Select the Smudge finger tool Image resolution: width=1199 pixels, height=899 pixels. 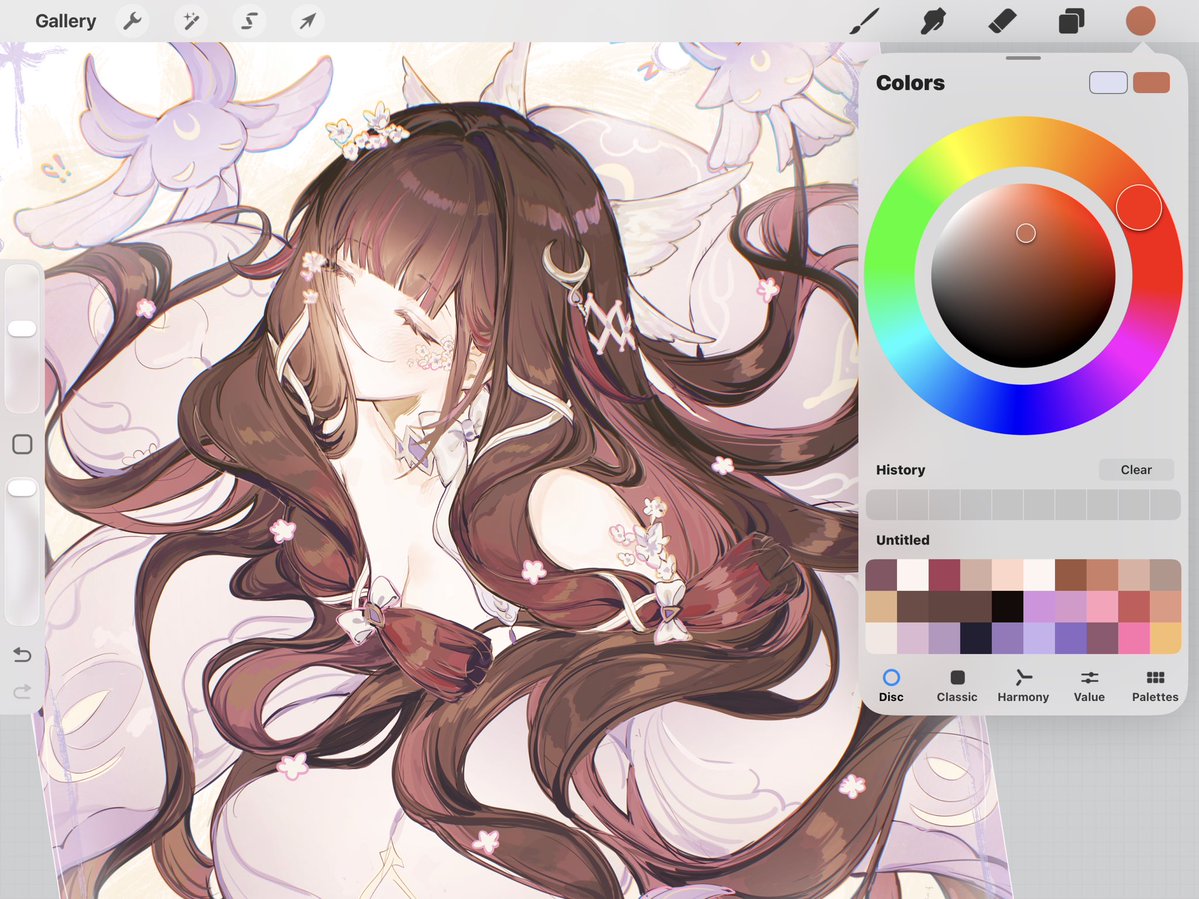point(933,21)
